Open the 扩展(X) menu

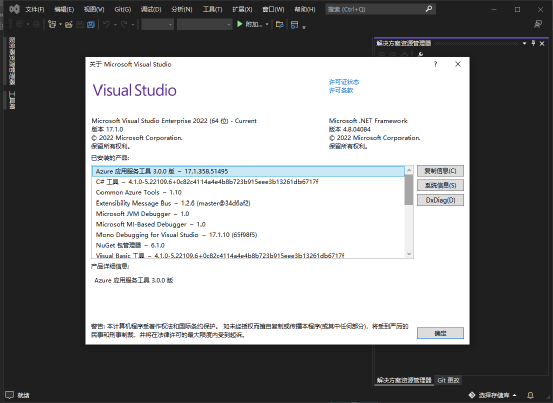click(x=242, y=10)
